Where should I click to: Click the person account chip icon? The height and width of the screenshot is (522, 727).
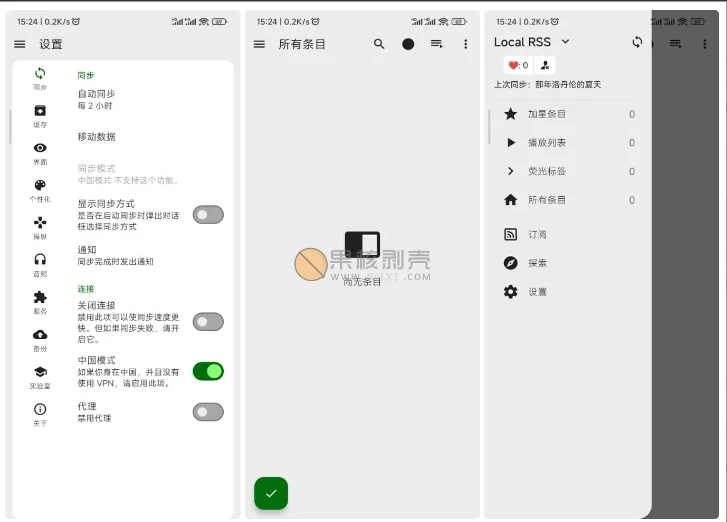(x=545, y=65)
